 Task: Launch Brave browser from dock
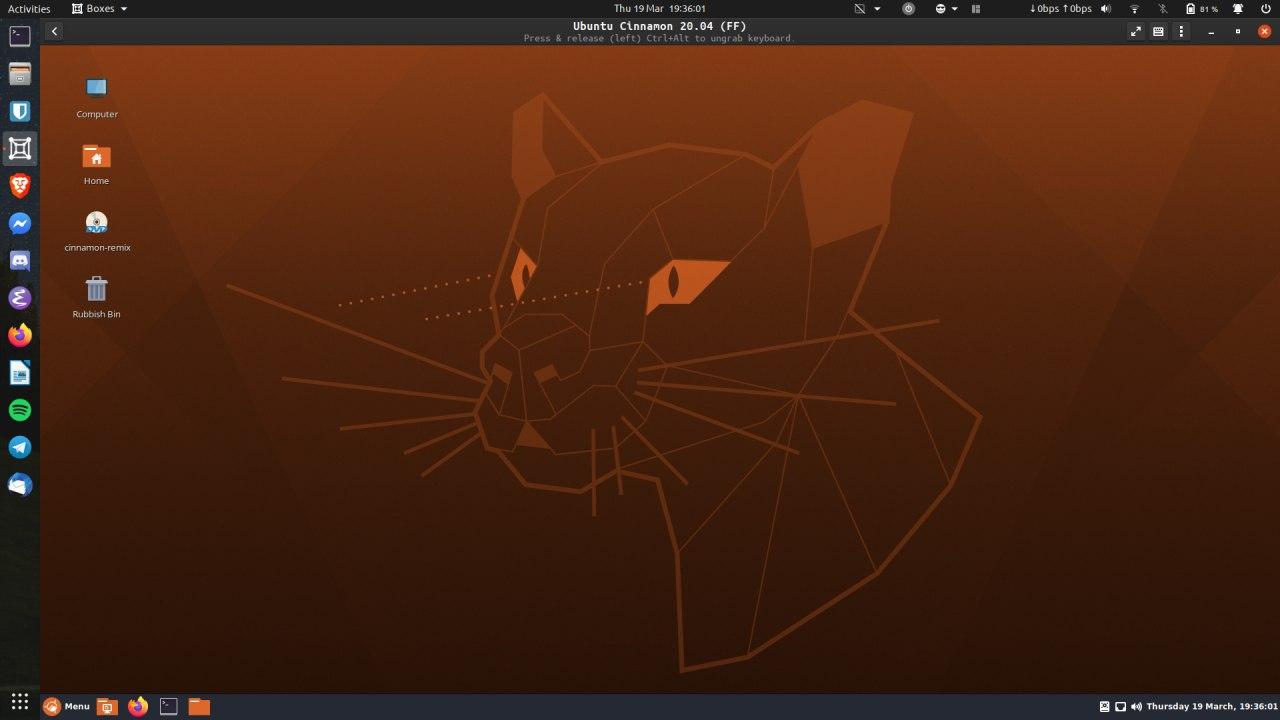coord(20,186)
